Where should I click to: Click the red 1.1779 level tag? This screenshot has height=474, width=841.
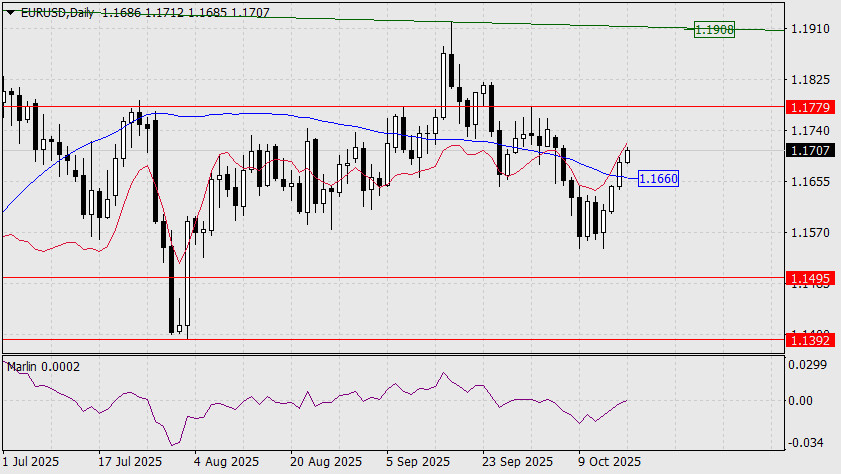[810, 107]
